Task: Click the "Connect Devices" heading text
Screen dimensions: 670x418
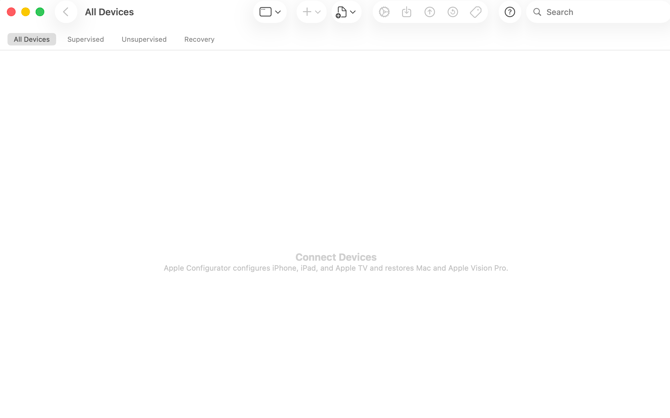Action: pos(336,257)
